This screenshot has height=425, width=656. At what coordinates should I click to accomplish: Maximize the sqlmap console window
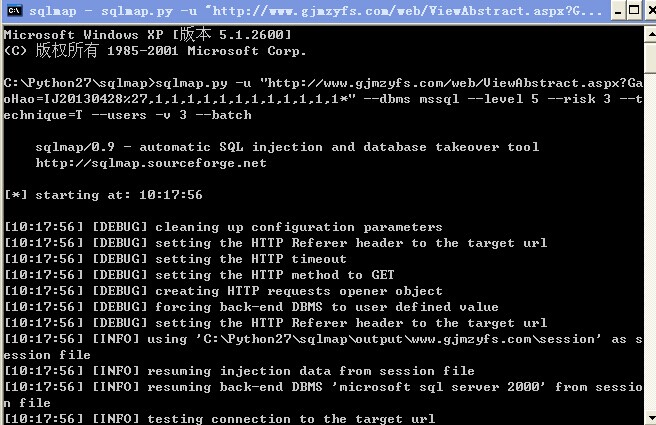point(634,10)
